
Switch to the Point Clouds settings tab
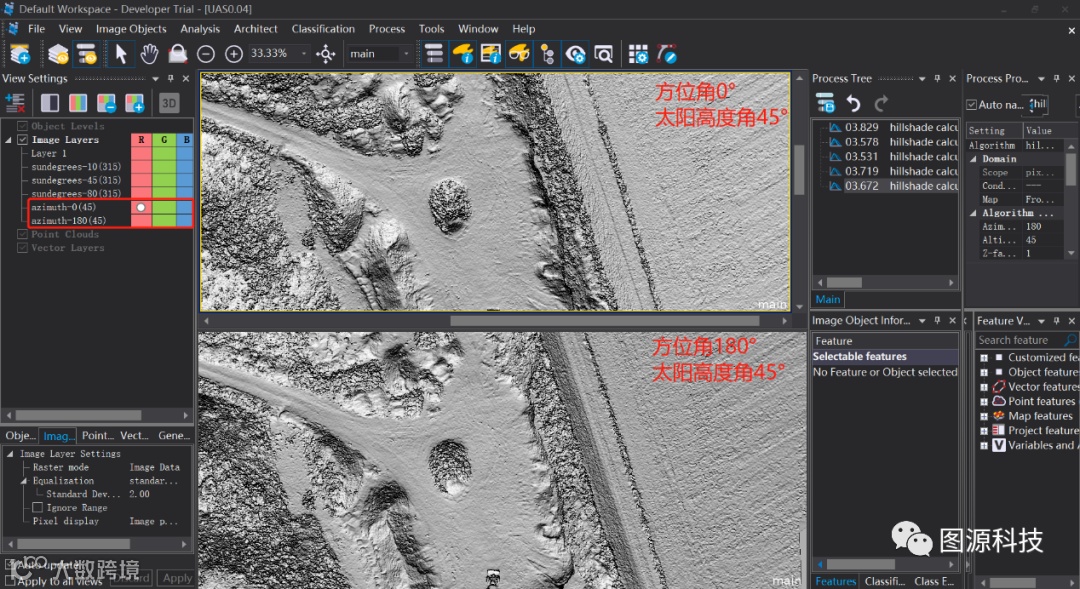coord(98,435)
